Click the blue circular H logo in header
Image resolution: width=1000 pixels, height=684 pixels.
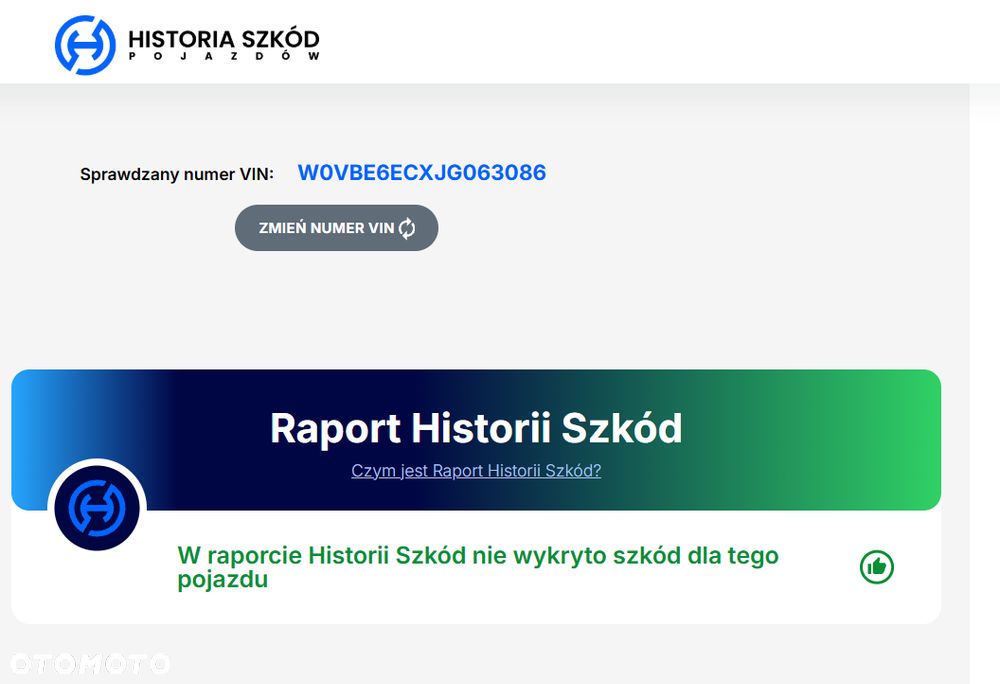pos(85,45)
